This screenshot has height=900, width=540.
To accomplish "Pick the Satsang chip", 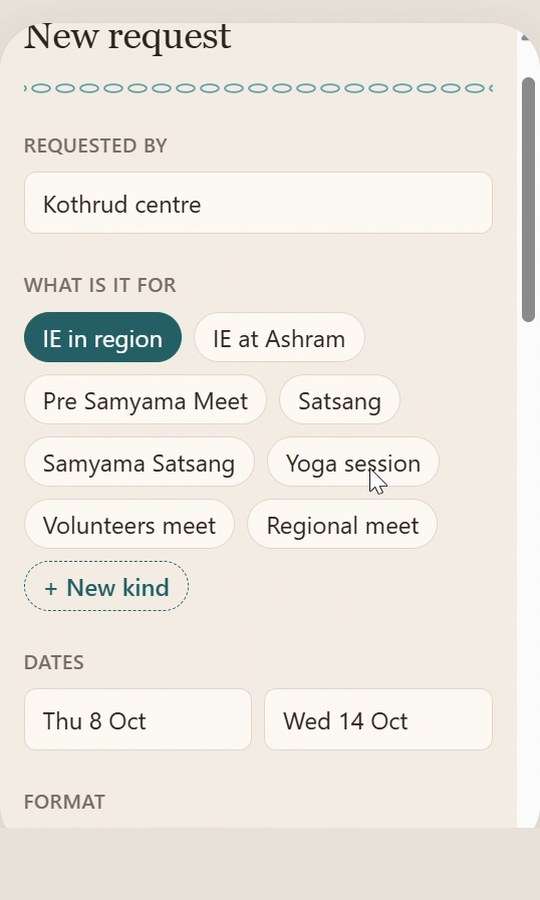I will [x=340, y=399].
